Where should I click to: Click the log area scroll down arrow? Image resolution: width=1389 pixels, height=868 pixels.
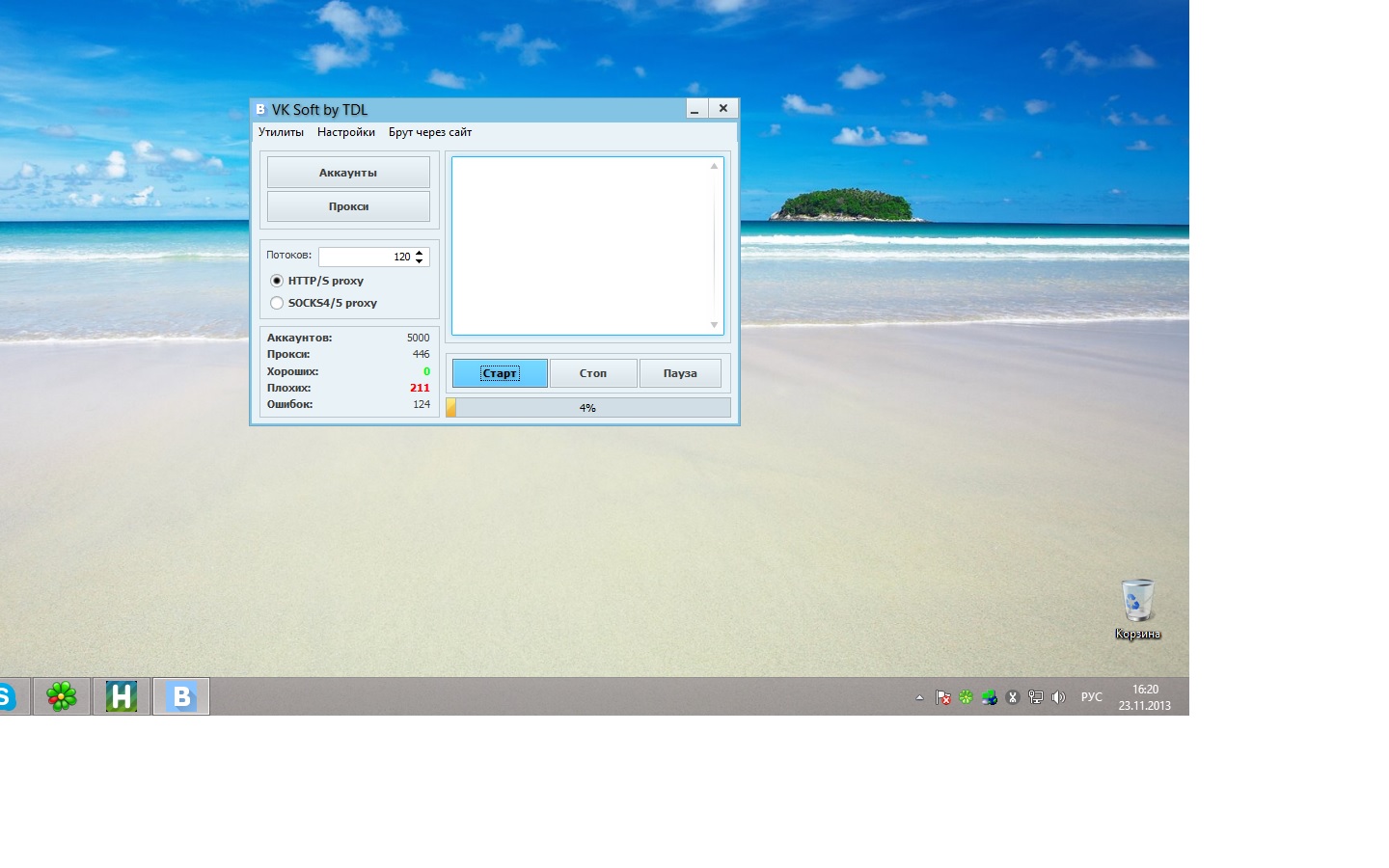pyautogui.click(x=715, y=325)
